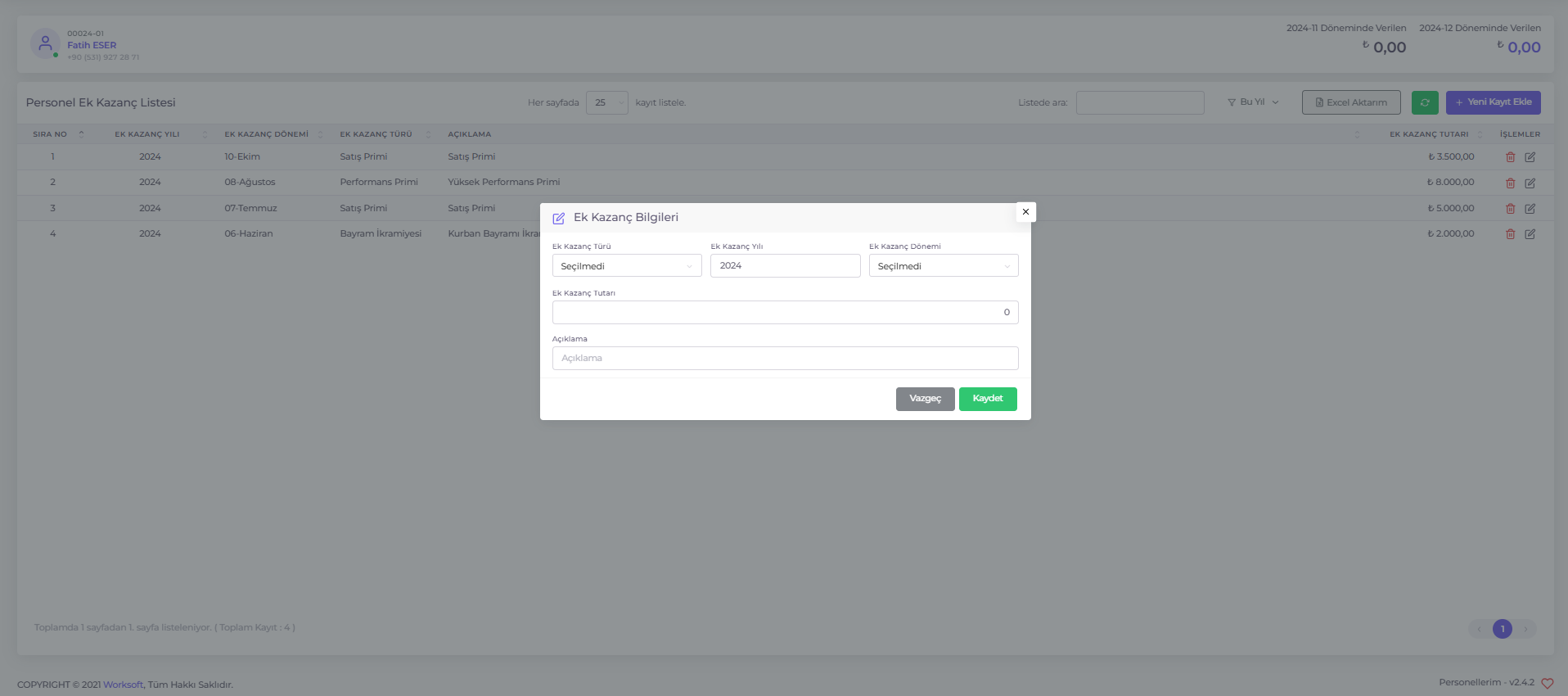Click the Ek Kazanç Yılı field
This screenshot has width=1568, height=696.
click(x=785, y=265)
